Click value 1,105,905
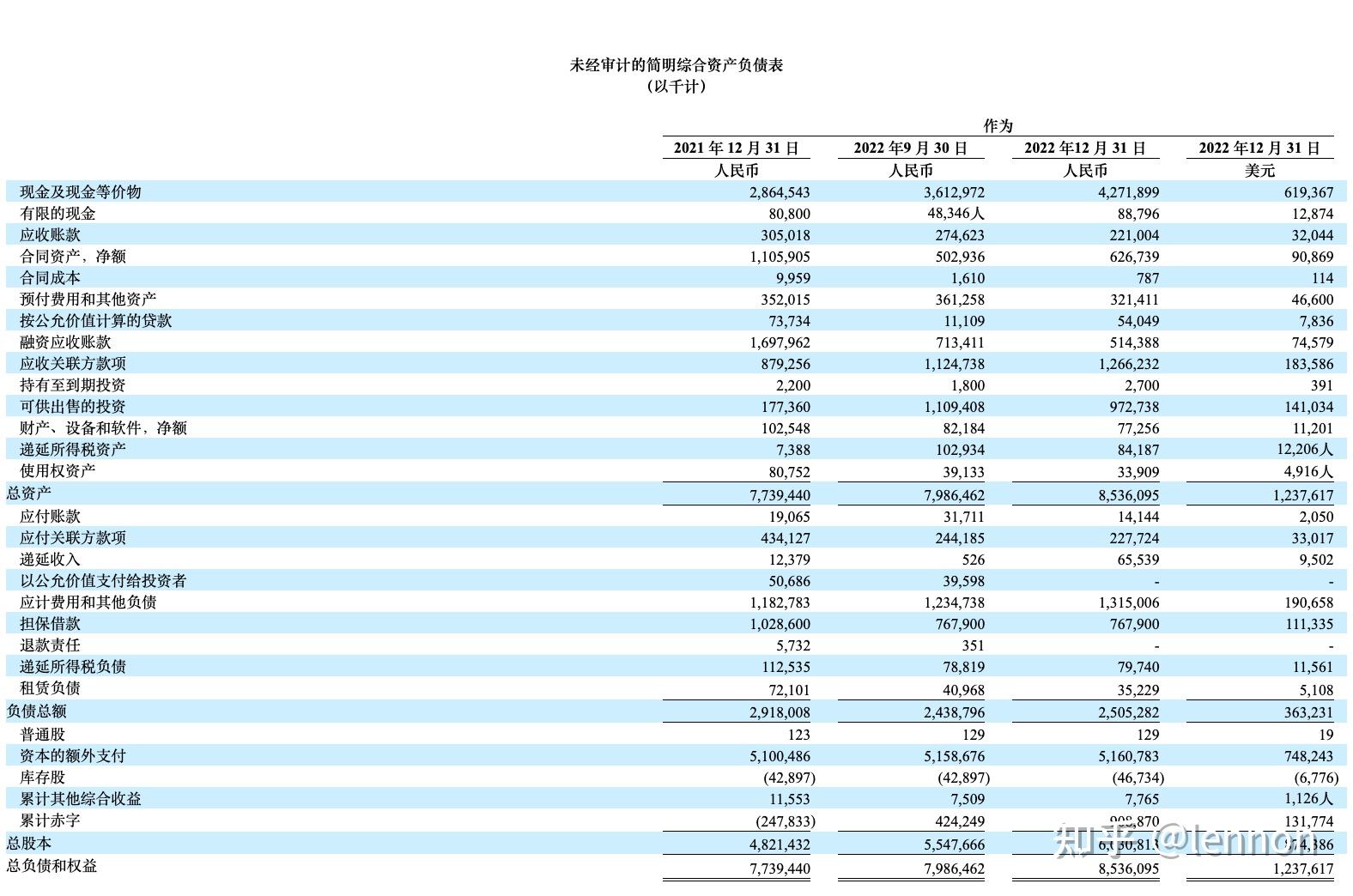The height and width of the screenshot is (896, 1353). tap(780, 257)
